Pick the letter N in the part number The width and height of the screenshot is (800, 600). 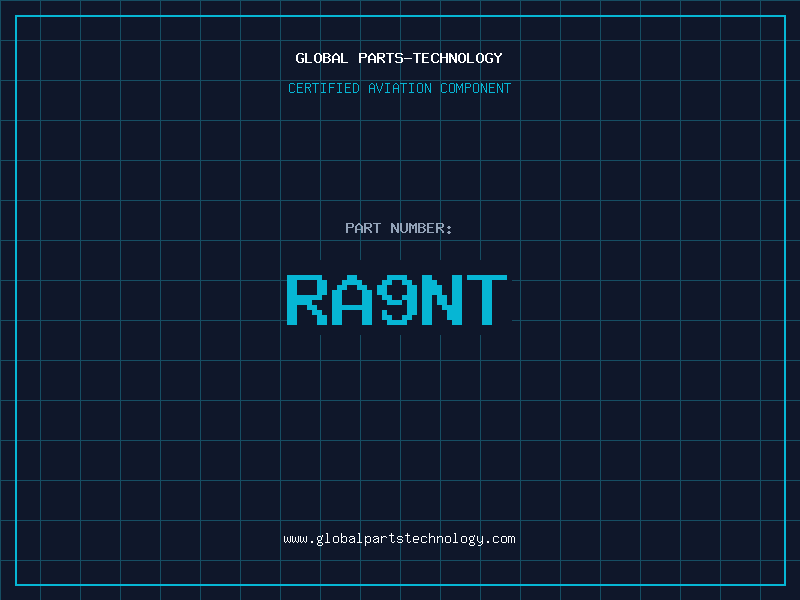443,299
